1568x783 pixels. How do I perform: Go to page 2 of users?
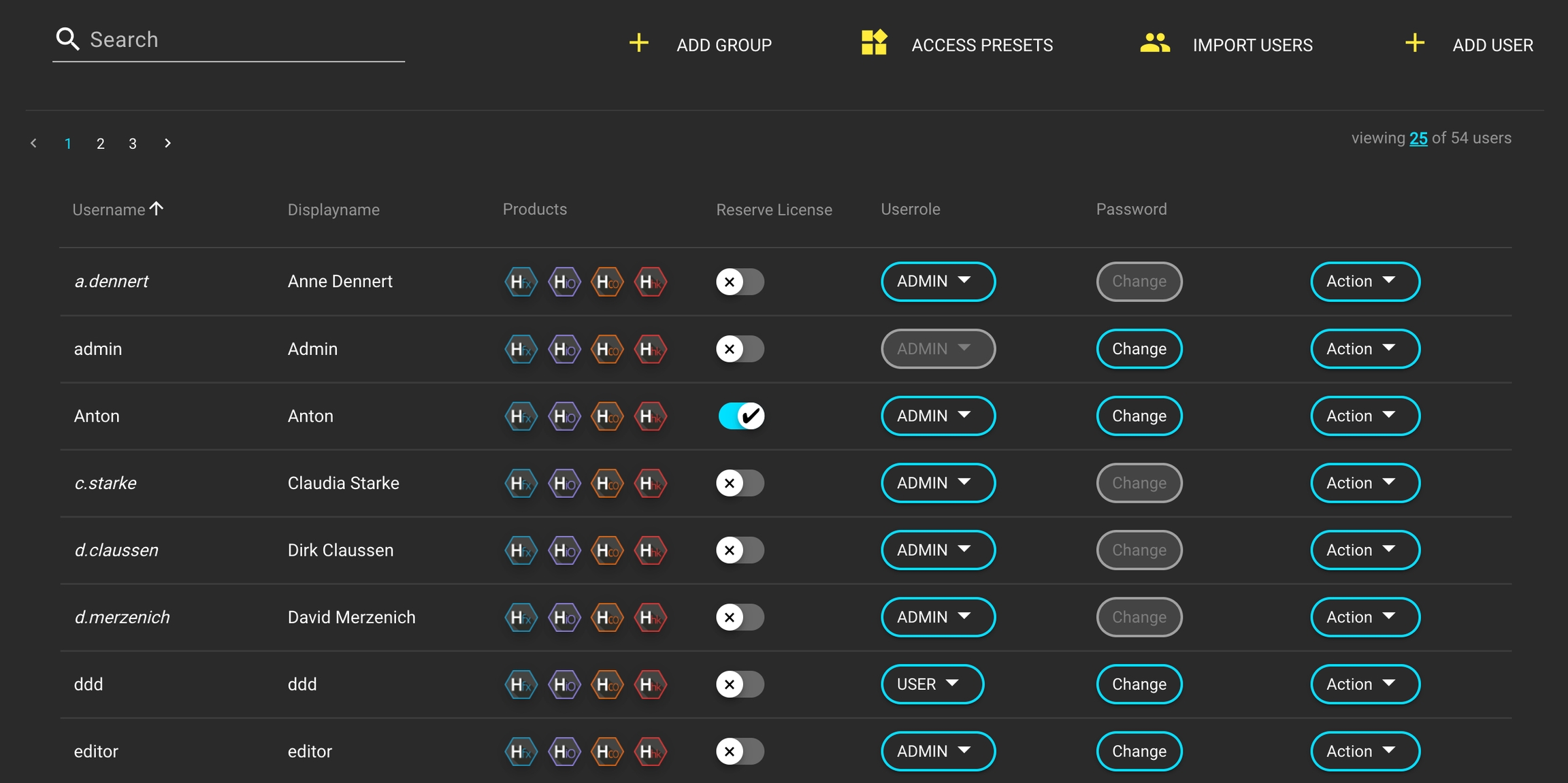[100, 144]
